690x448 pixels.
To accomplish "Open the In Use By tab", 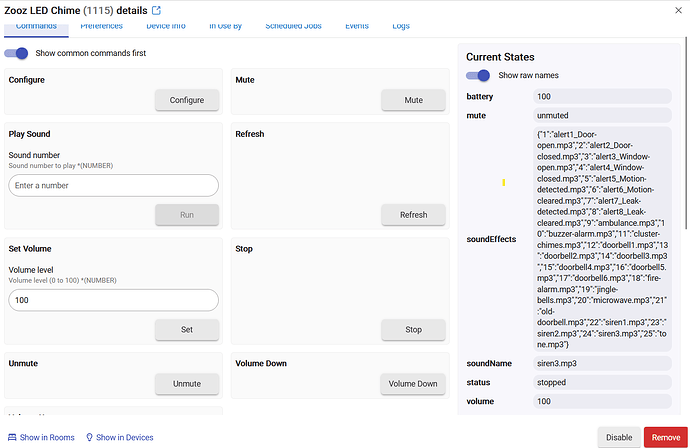I will [225, 26].
